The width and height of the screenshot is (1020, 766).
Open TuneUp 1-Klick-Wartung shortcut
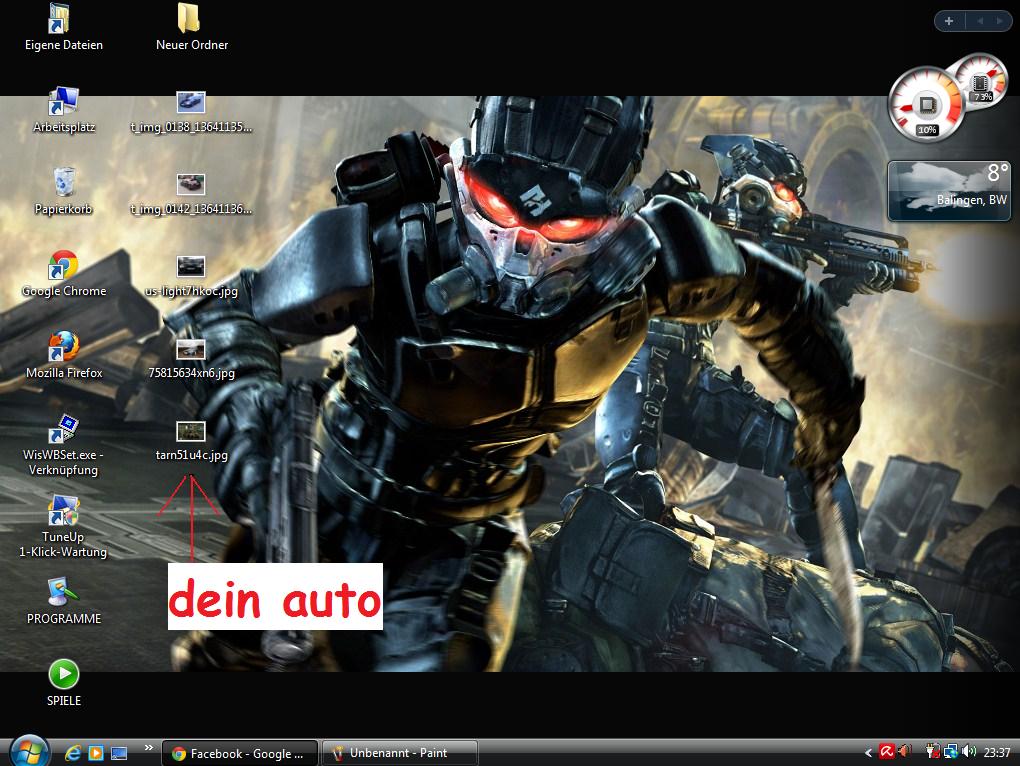coord(63,527)
